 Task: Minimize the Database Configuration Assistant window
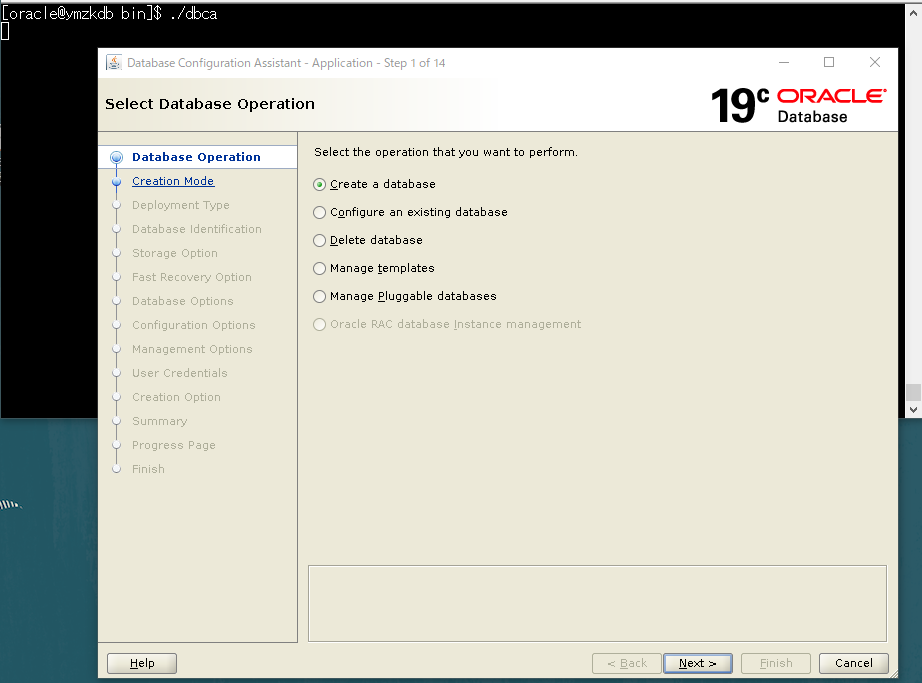(784, 62)
